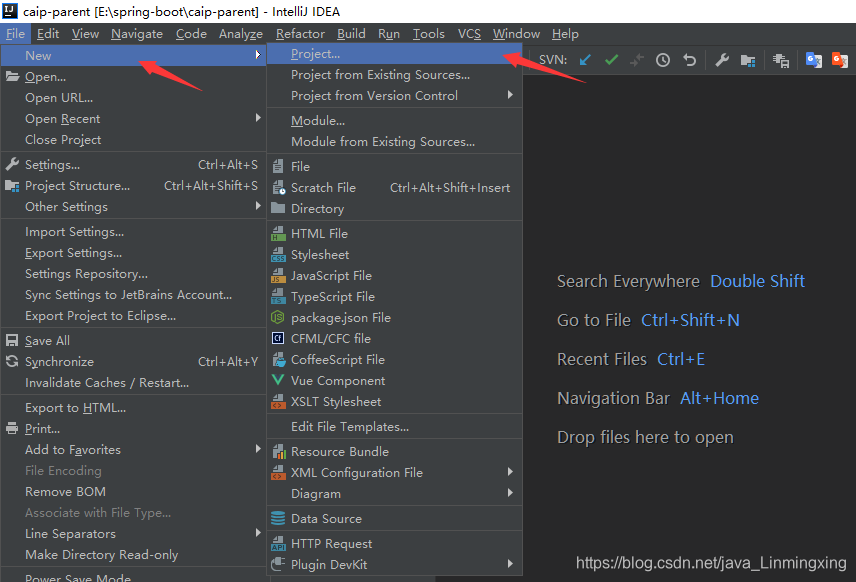Click the Revert undo arrow icon
Viewport: 856px width, 582px height.
689,60
